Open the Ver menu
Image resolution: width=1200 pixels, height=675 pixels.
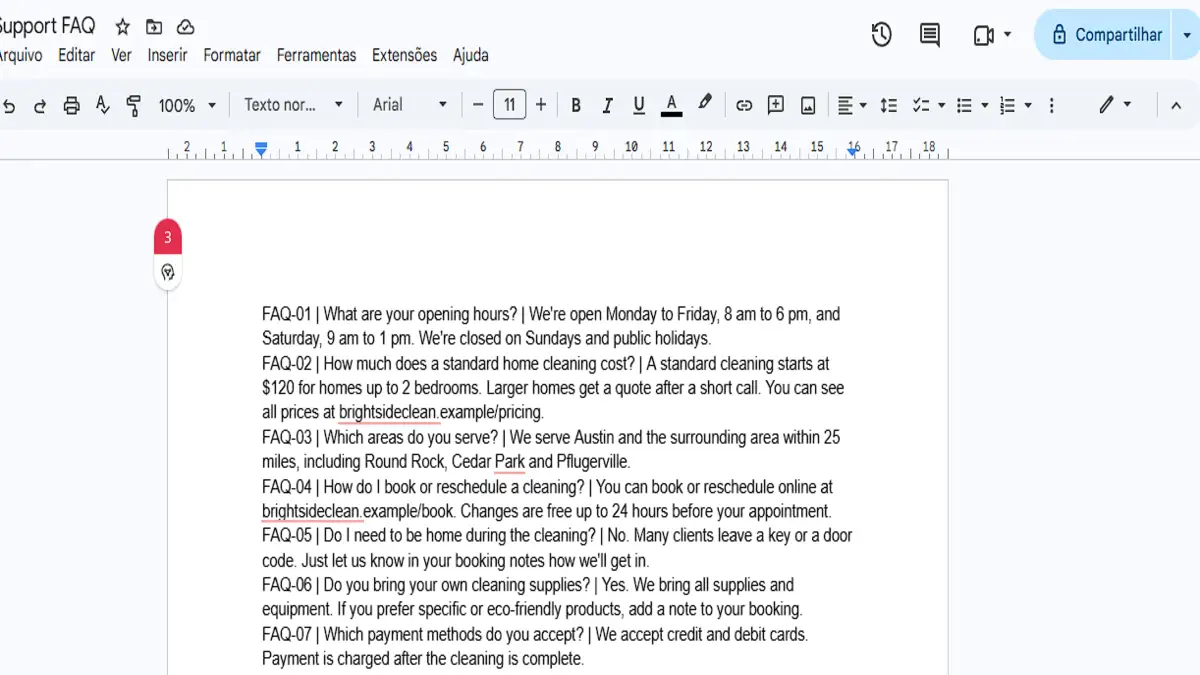click(121, 55)
